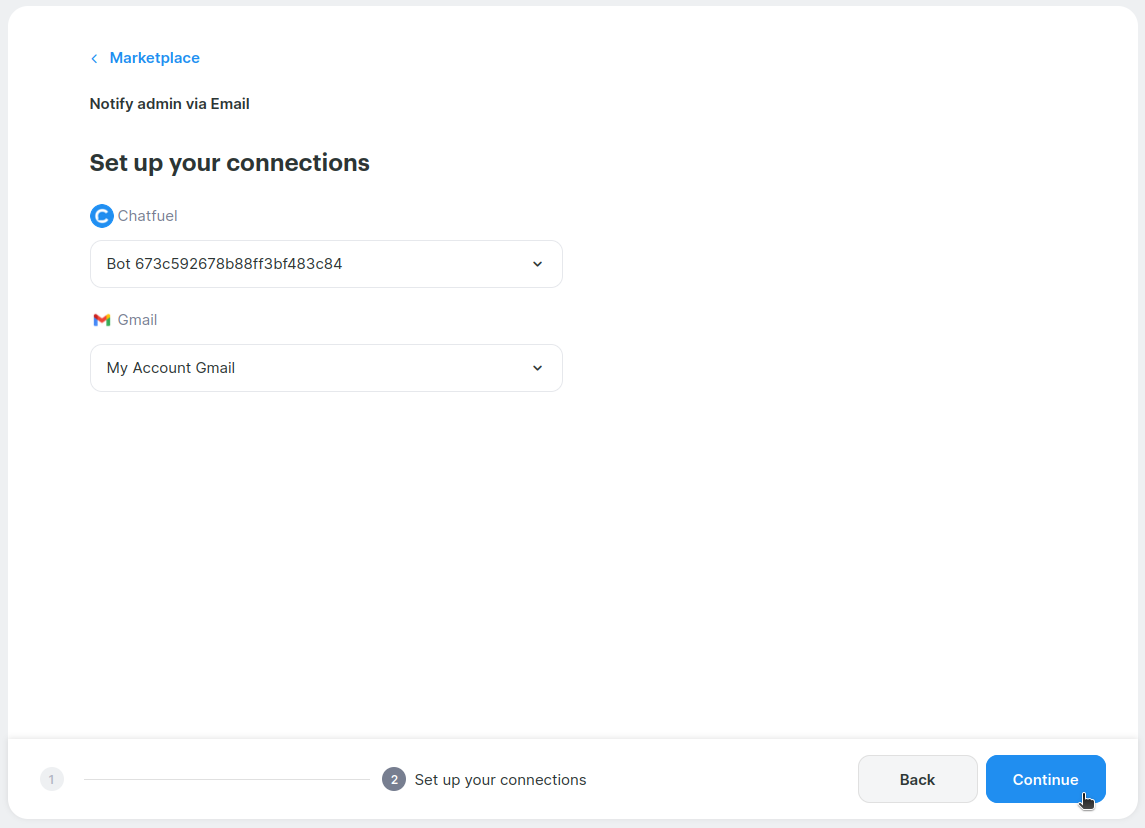The image size is (1145, 828).
Task: Click the 'Set up your connections' step label
Action: point(500,780)
